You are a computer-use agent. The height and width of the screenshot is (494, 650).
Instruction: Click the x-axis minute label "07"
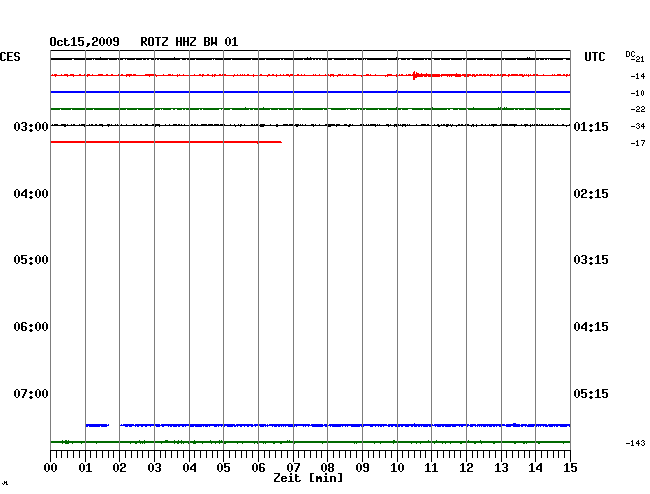(x=293, y=468)
